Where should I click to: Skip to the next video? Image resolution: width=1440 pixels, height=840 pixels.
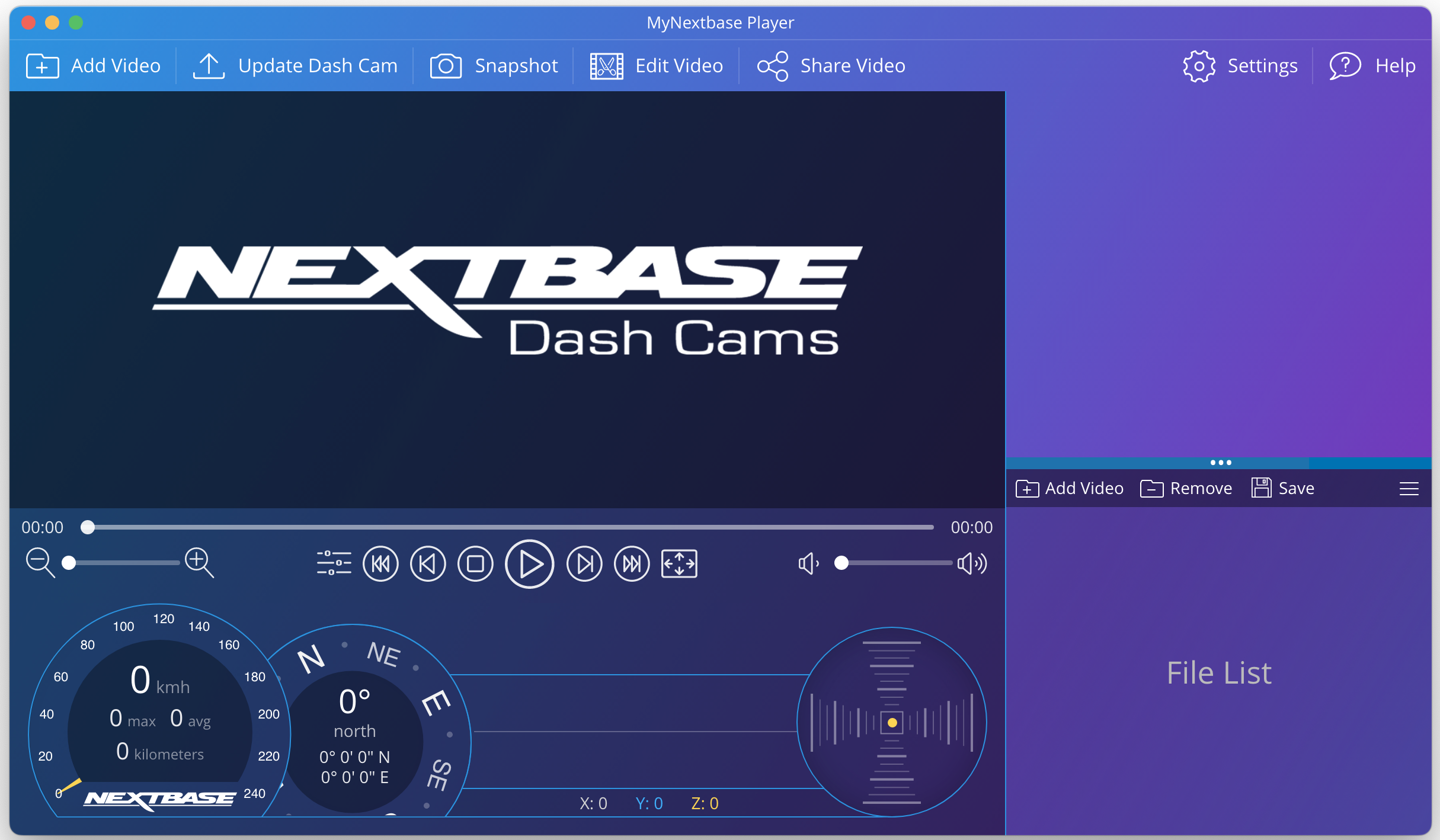[x=632, y=563]
